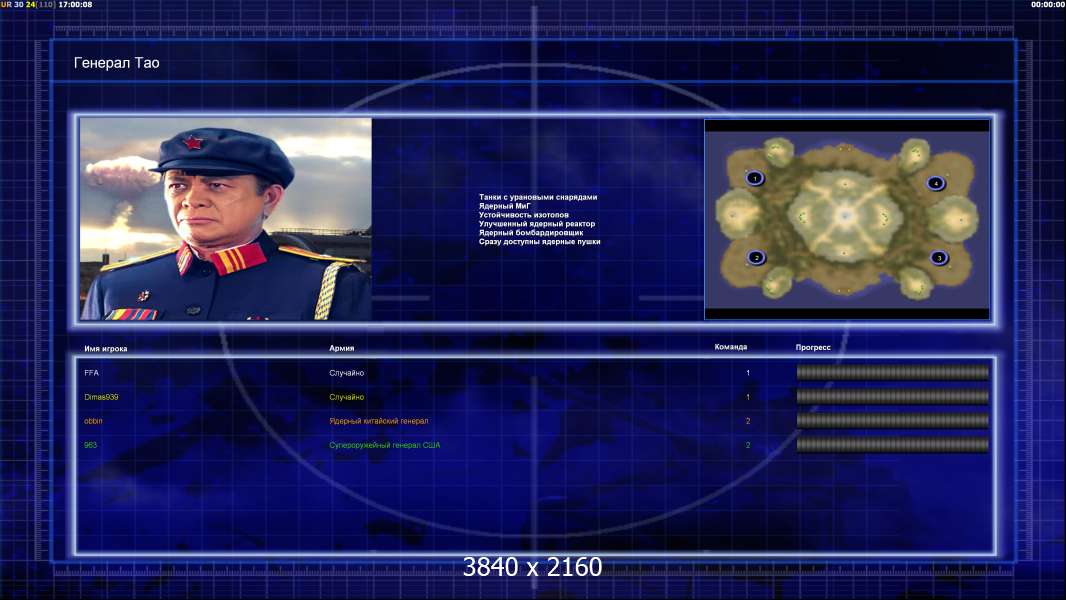Screen dimensions: 1066x600
Task: Click 'Ядерный китайский генерал' army cell
Action: (x=379, y=421)
